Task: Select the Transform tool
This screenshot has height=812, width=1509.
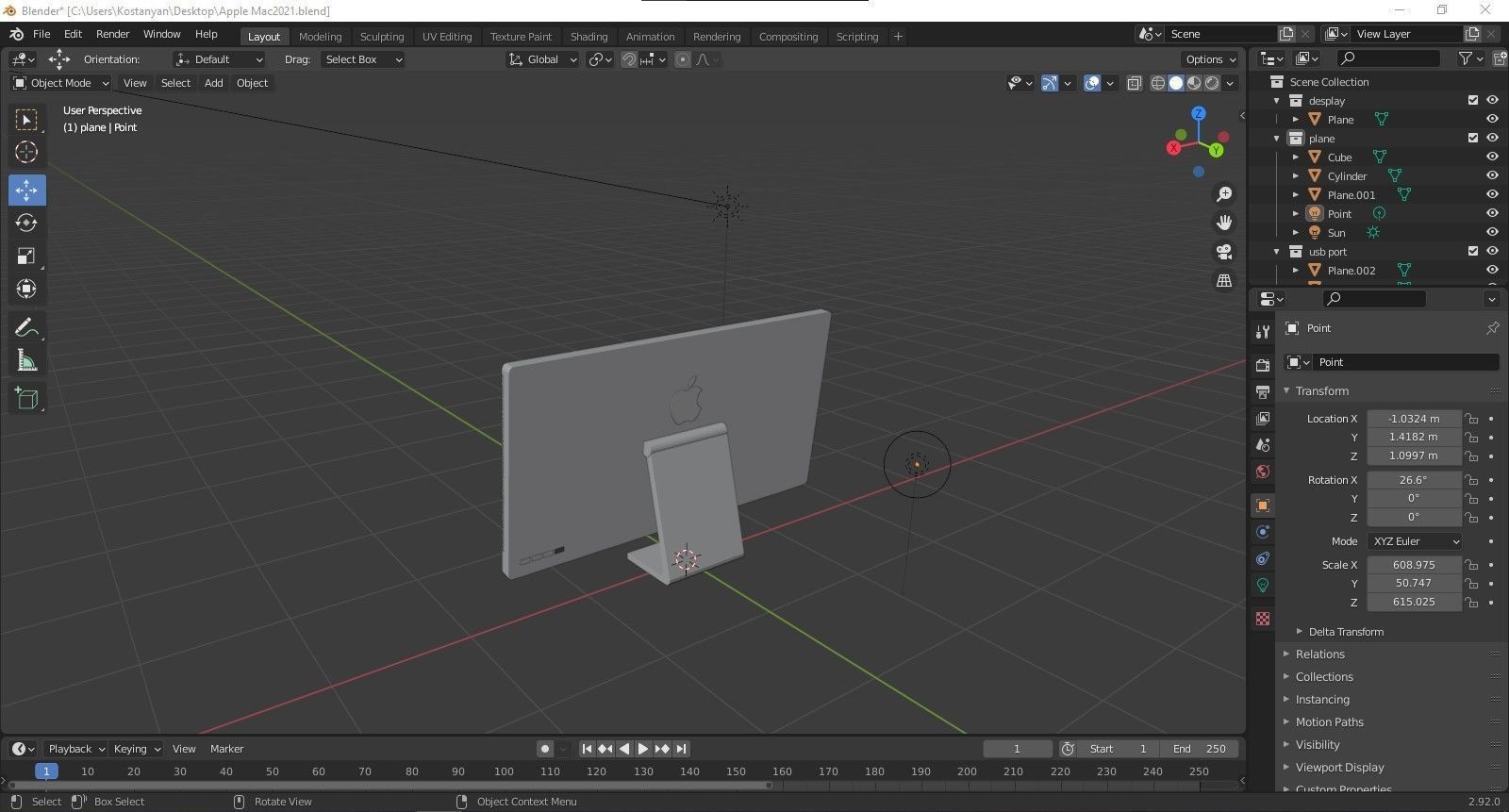Action: coord(26,289)
